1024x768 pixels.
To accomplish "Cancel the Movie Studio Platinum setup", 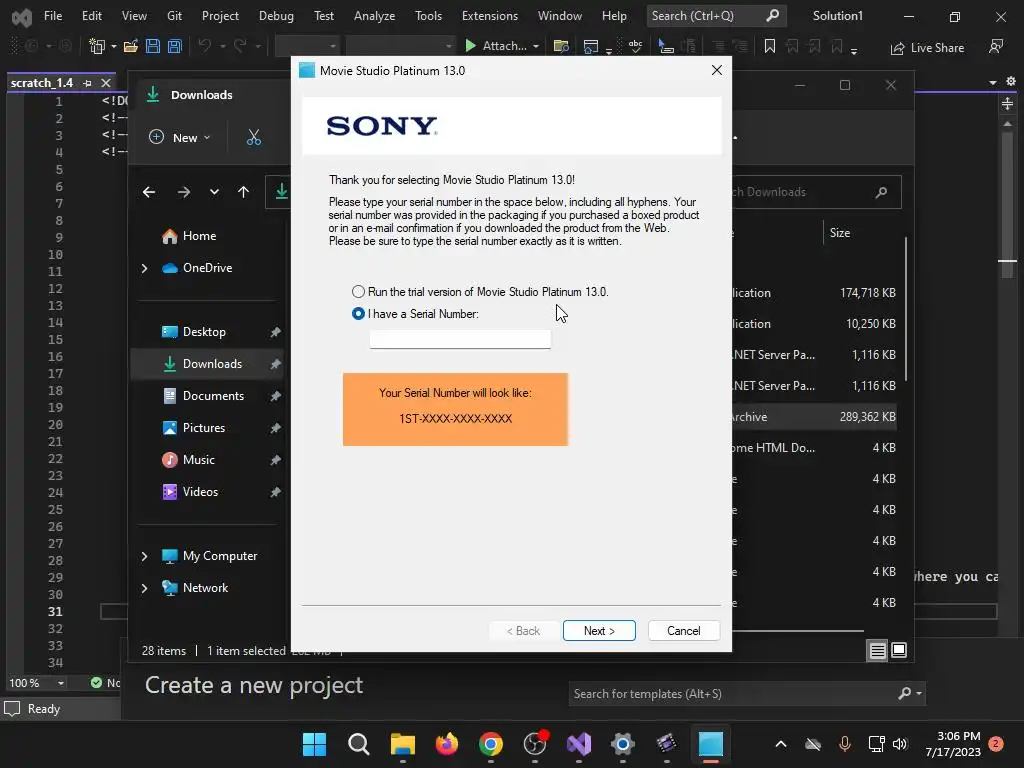I will click(x=684, y=631).
